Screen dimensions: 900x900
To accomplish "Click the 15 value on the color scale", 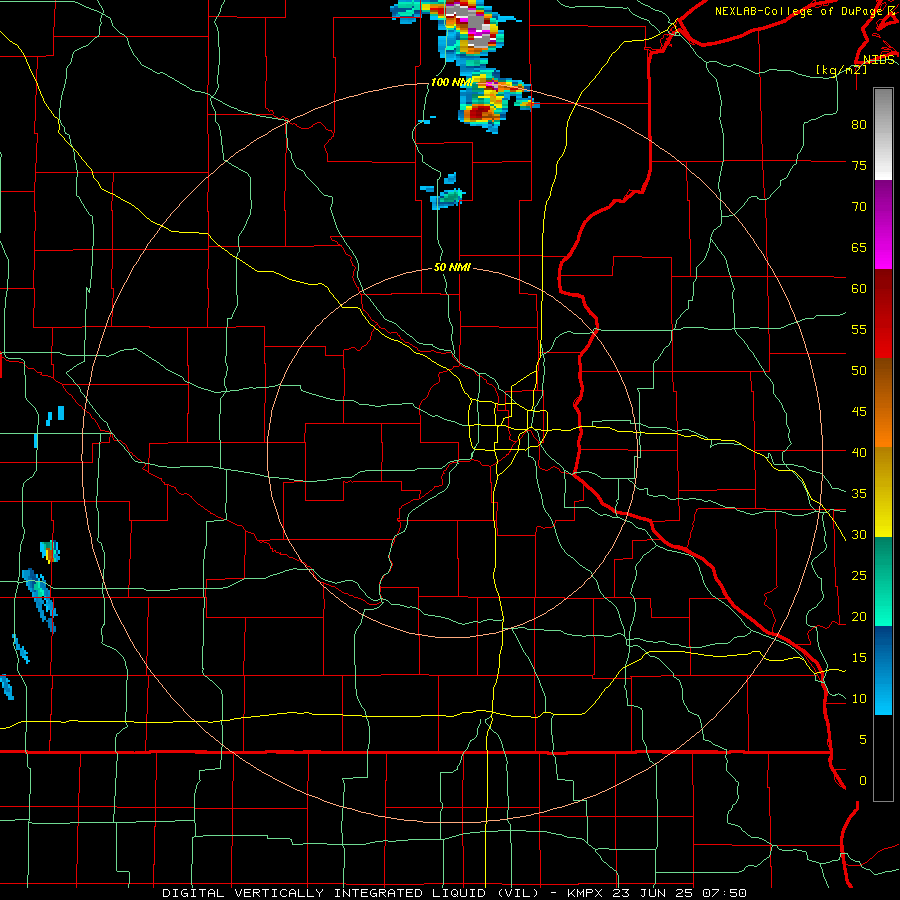I will pos(859,657).
